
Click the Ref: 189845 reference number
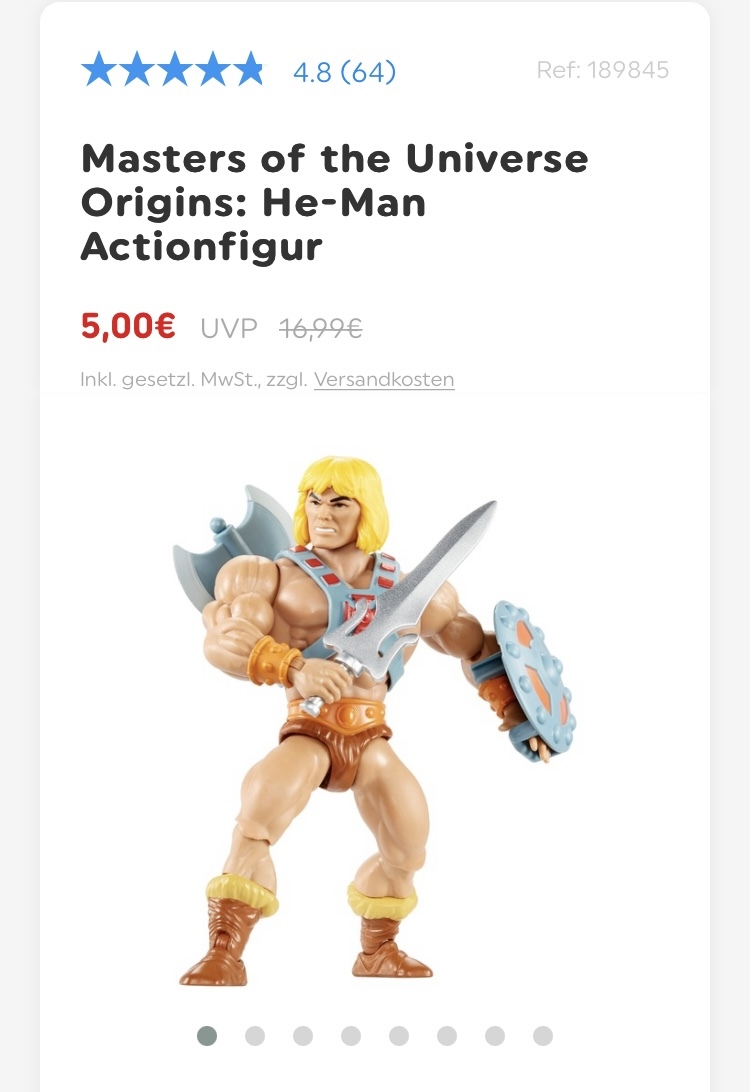pos(602,70)
